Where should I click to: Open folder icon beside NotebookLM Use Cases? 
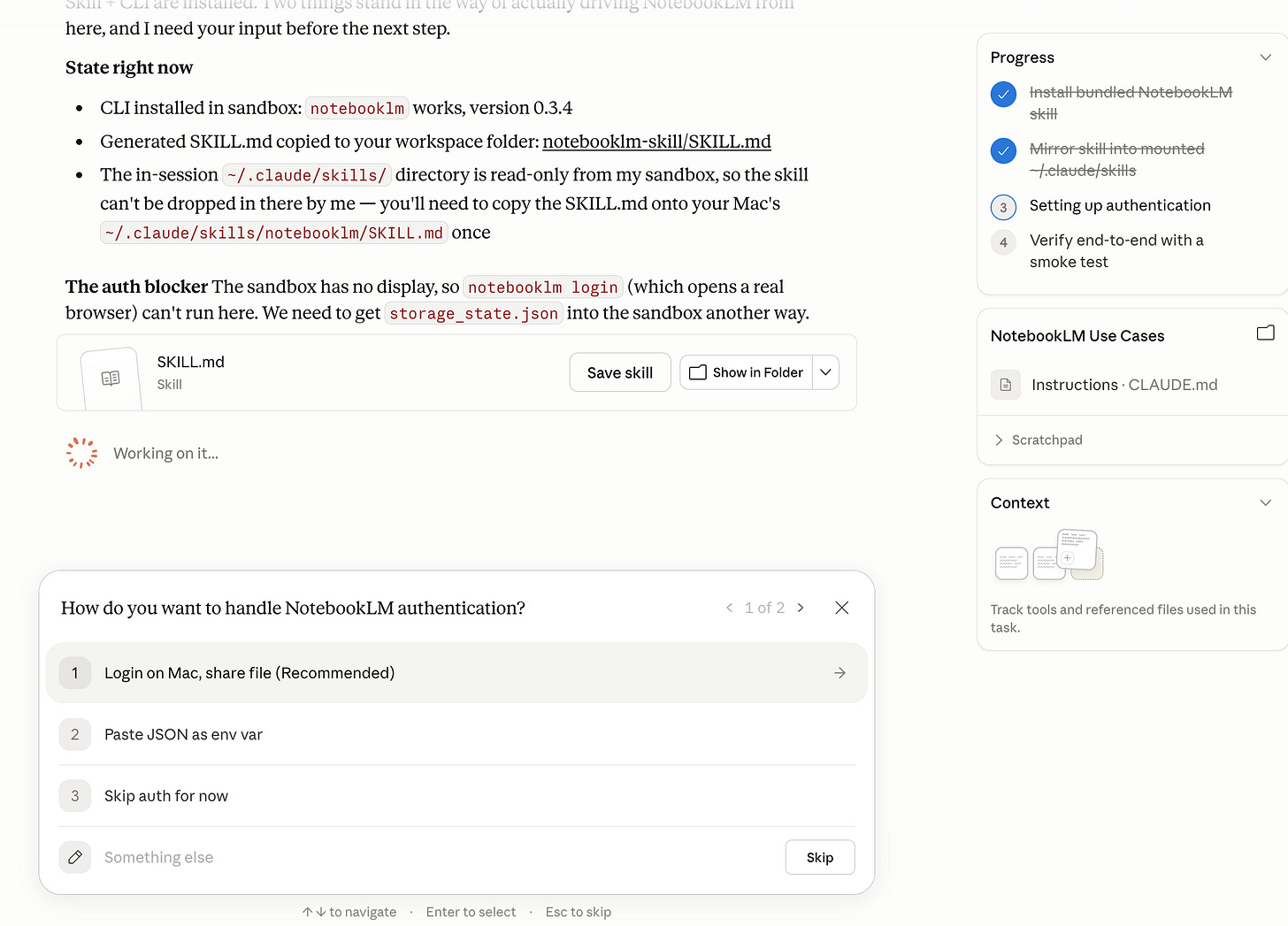tap(1266, 333)
